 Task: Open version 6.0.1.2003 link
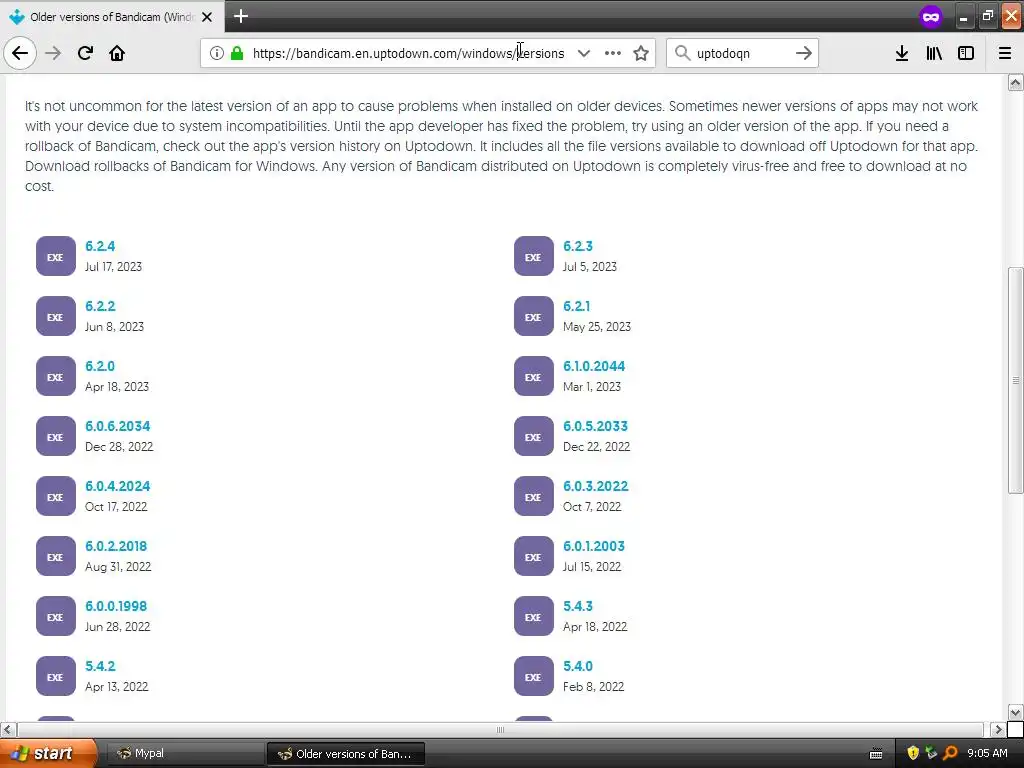pyautogui.click(x=594, y=546)
